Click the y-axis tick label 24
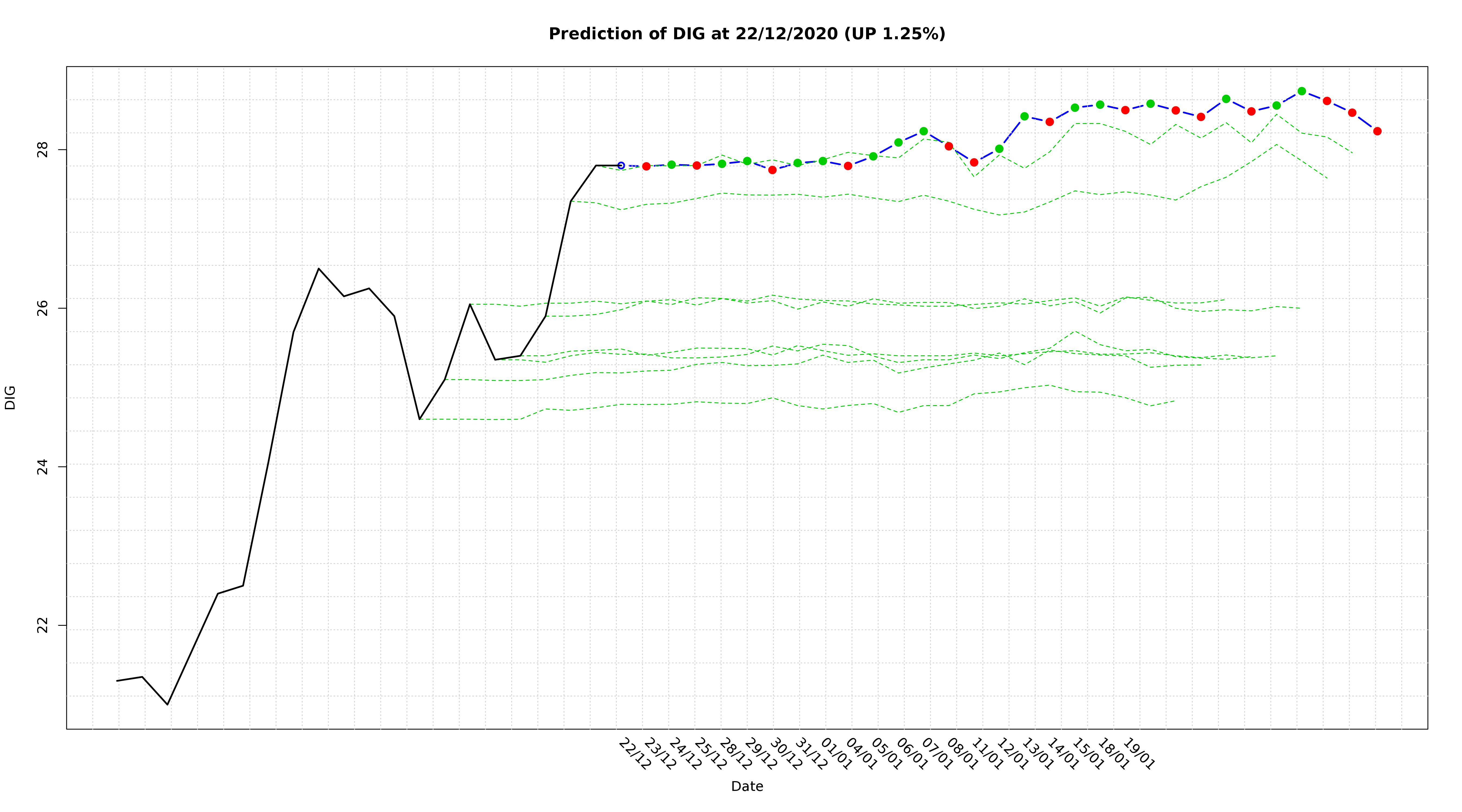 (43, 467)
